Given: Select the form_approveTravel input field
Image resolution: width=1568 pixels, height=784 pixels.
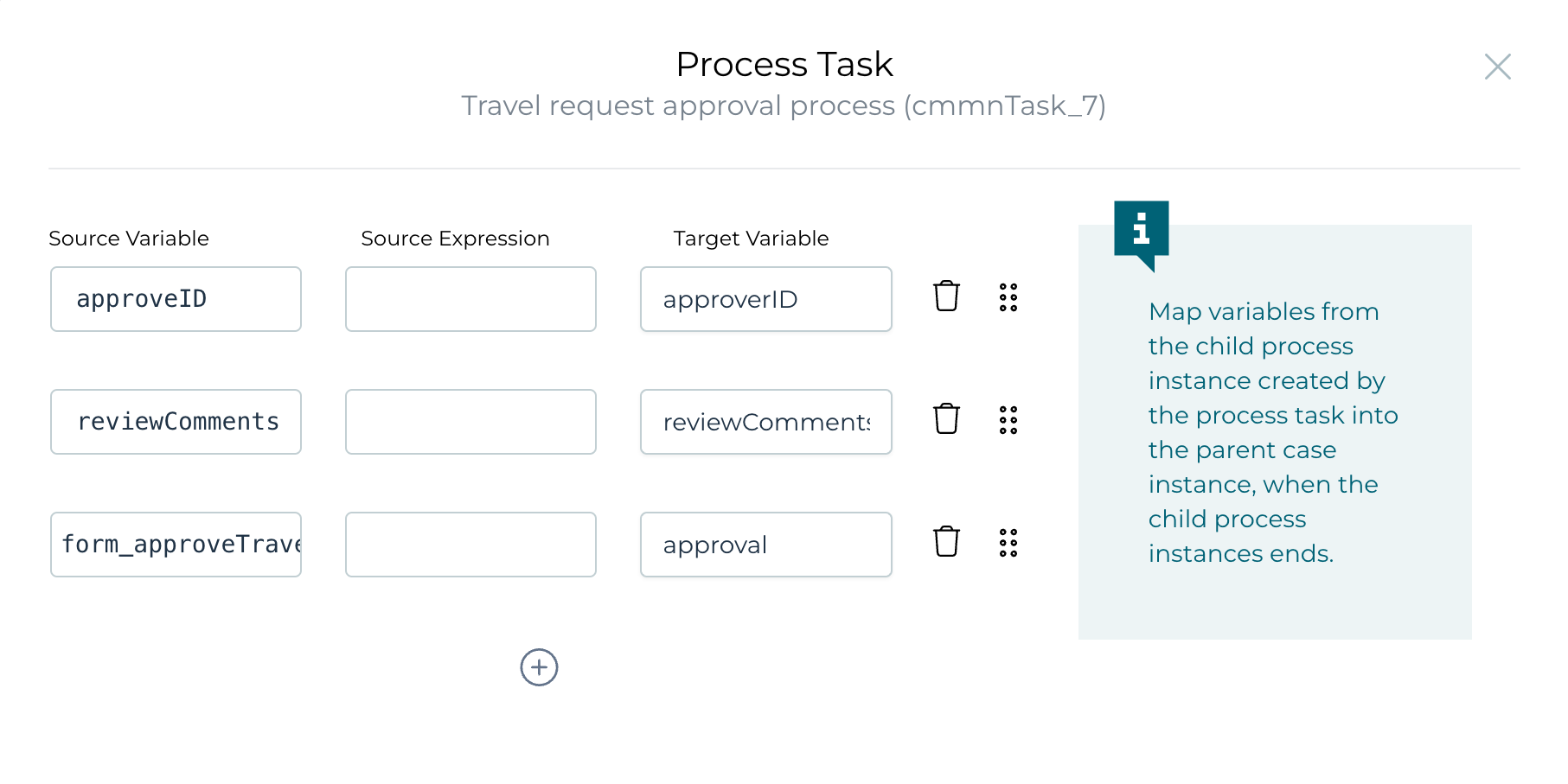Looking at the screenshot, I should coord(176,545).
